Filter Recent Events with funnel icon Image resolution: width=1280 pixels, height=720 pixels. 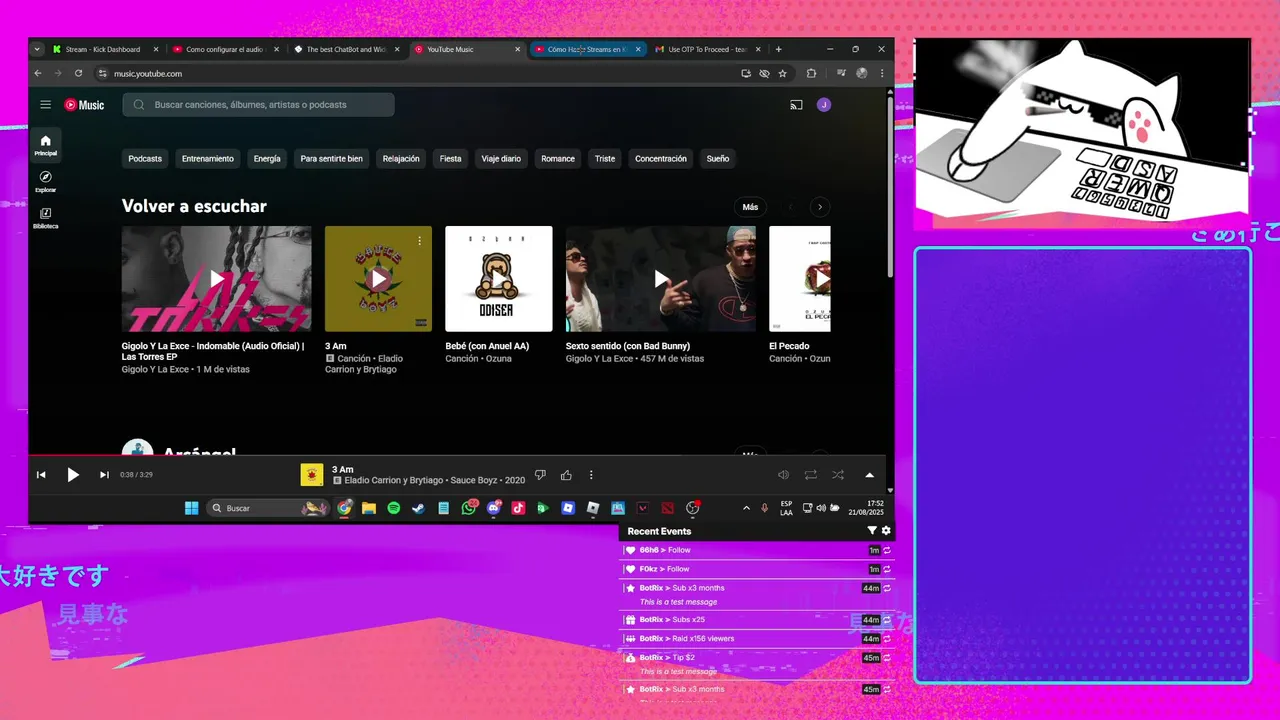[x=872, y=531]
